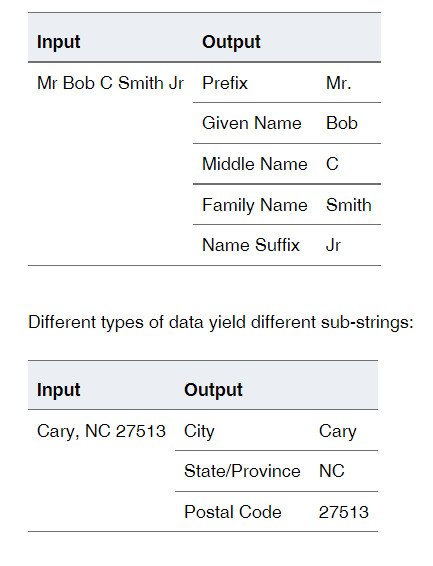The image size is (433, 566).
Task: Select the middle name value 'C'
Action: 332,164
